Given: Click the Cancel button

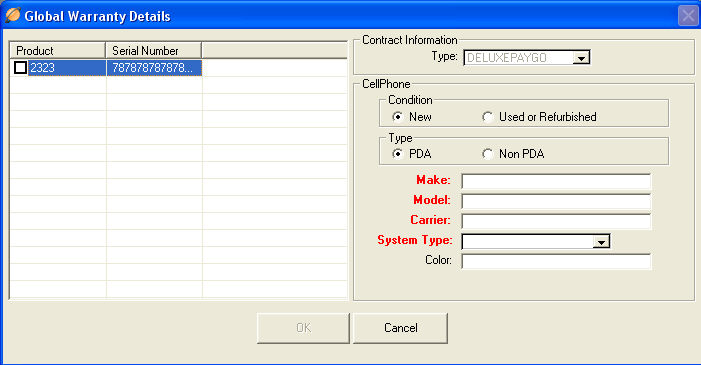Looking at the screenshot, I should (x=400, y=328).
